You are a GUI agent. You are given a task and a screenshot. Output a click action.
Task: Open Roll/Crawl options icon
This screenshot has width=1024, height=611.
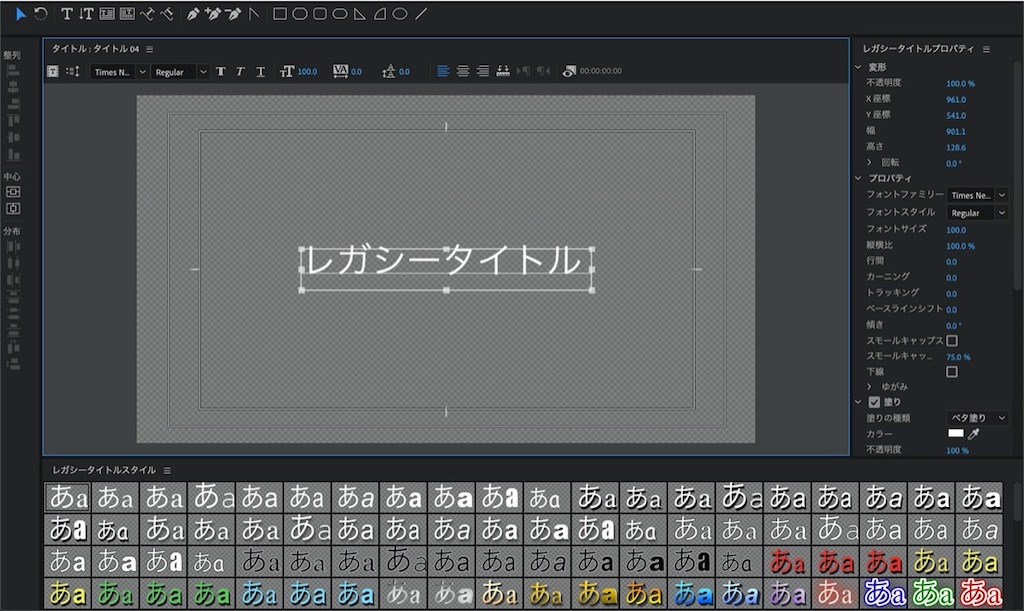[72, 71]
